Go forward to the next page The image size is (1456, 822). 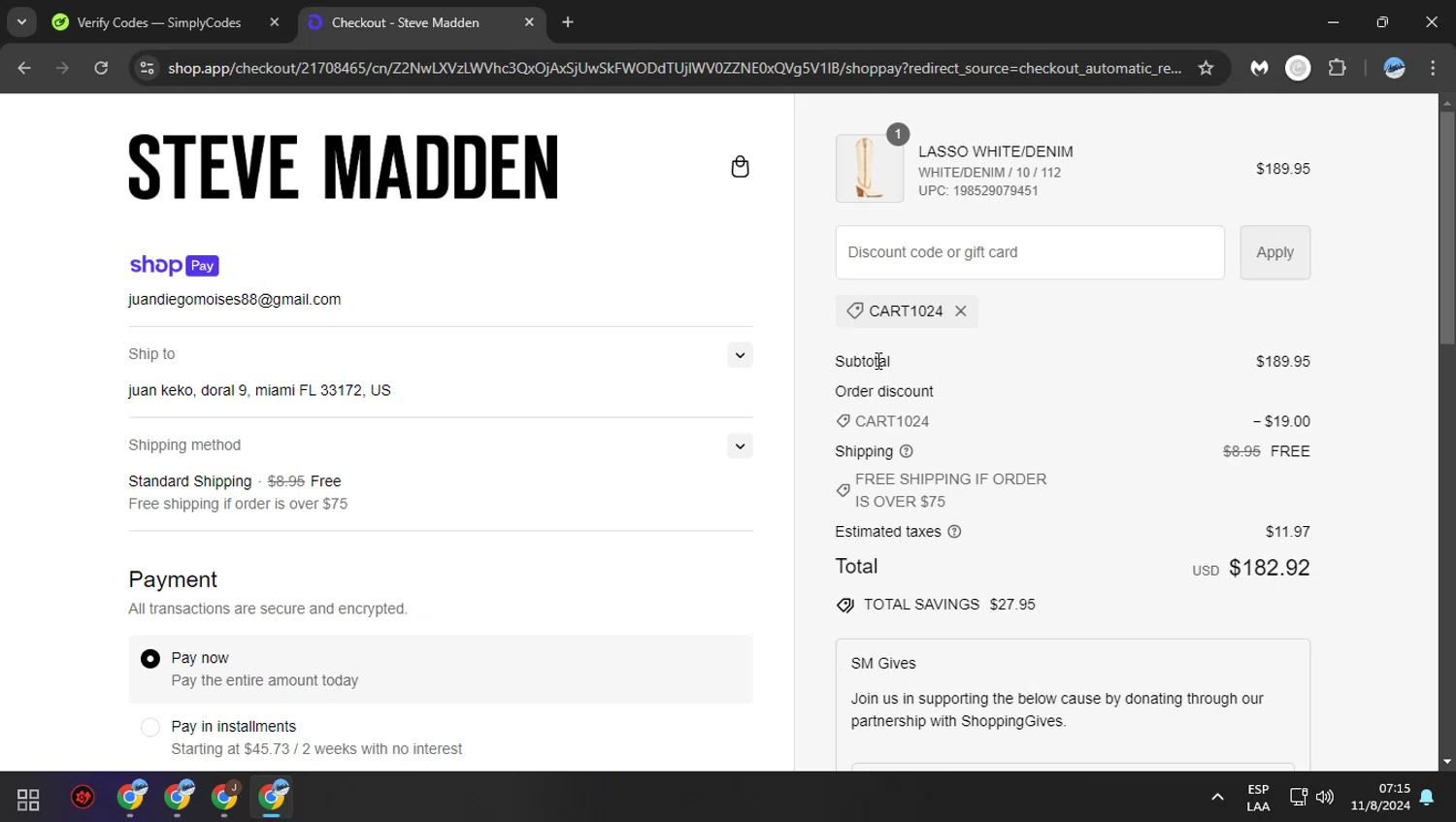(62, 68)
